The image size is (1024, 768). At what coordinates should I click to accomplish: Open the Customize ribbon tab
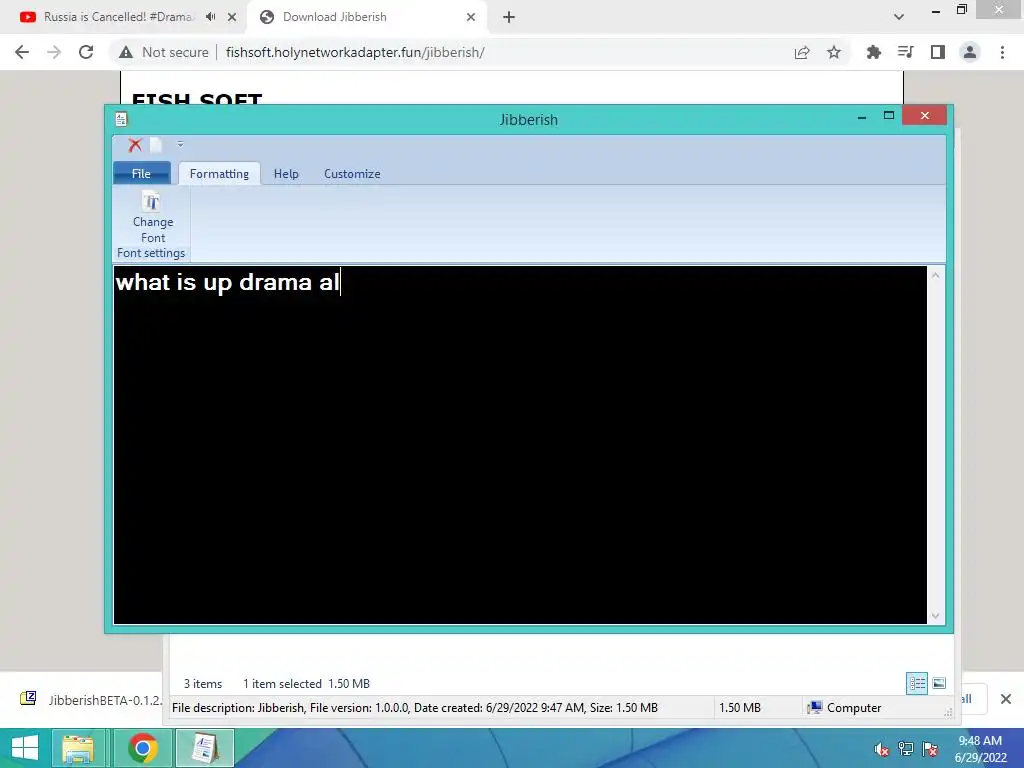click(352, 174)
